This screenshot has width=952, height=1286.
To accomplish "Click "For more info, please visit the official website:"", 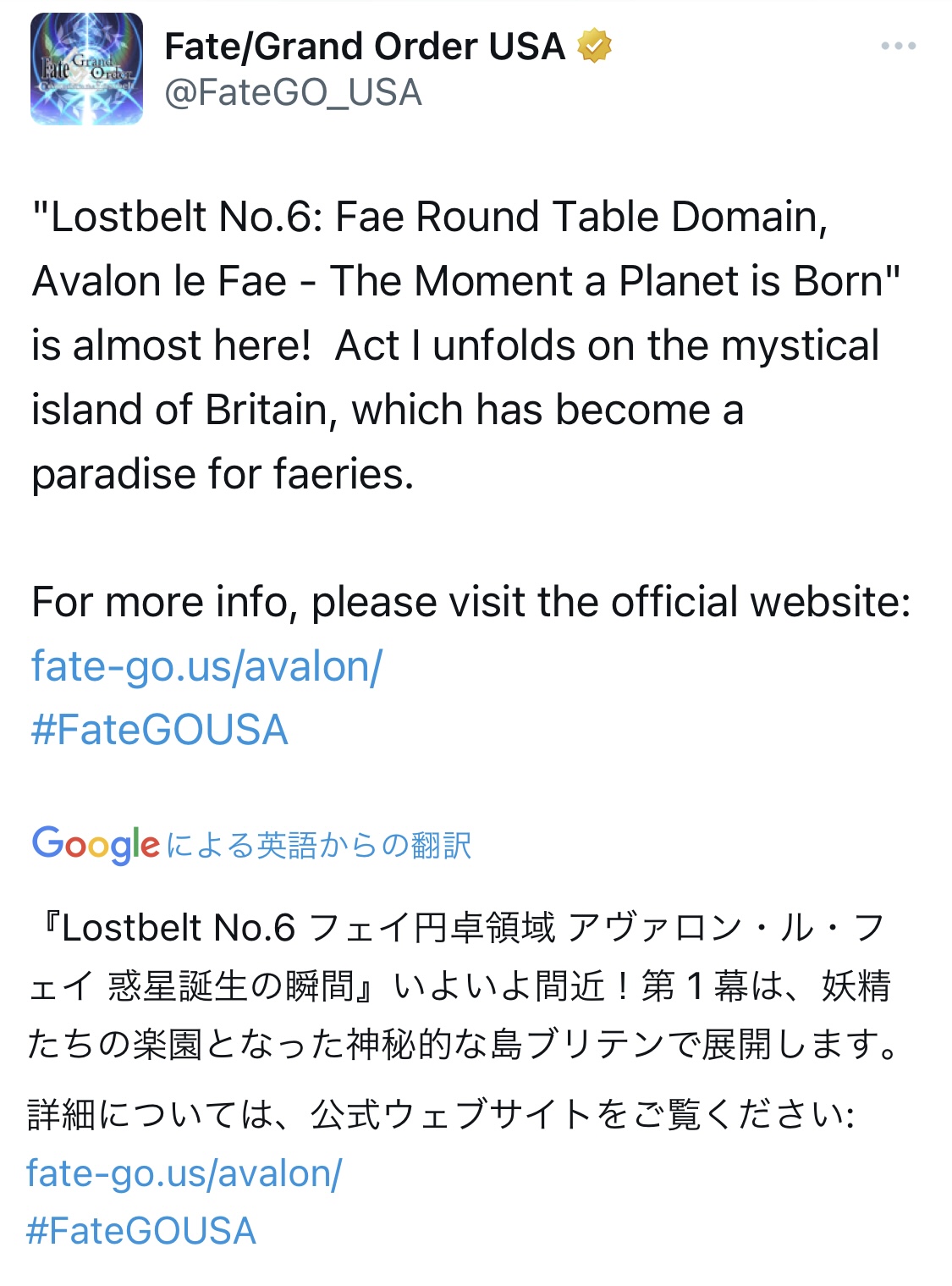I will coord(470,602).
